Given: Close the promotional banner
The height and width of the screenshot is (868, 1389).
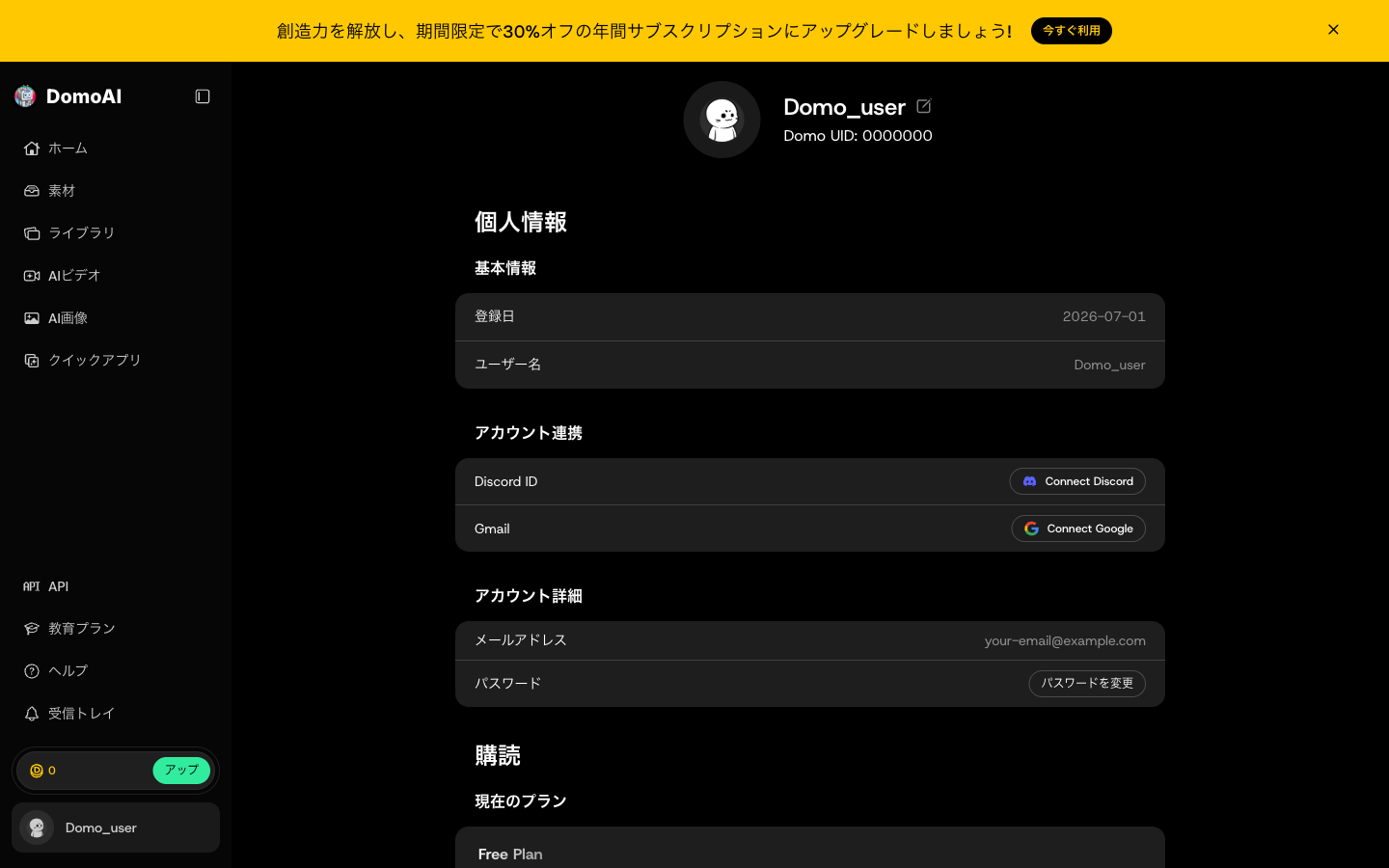Looking at the screenshot, I should tap(1333, 30).
